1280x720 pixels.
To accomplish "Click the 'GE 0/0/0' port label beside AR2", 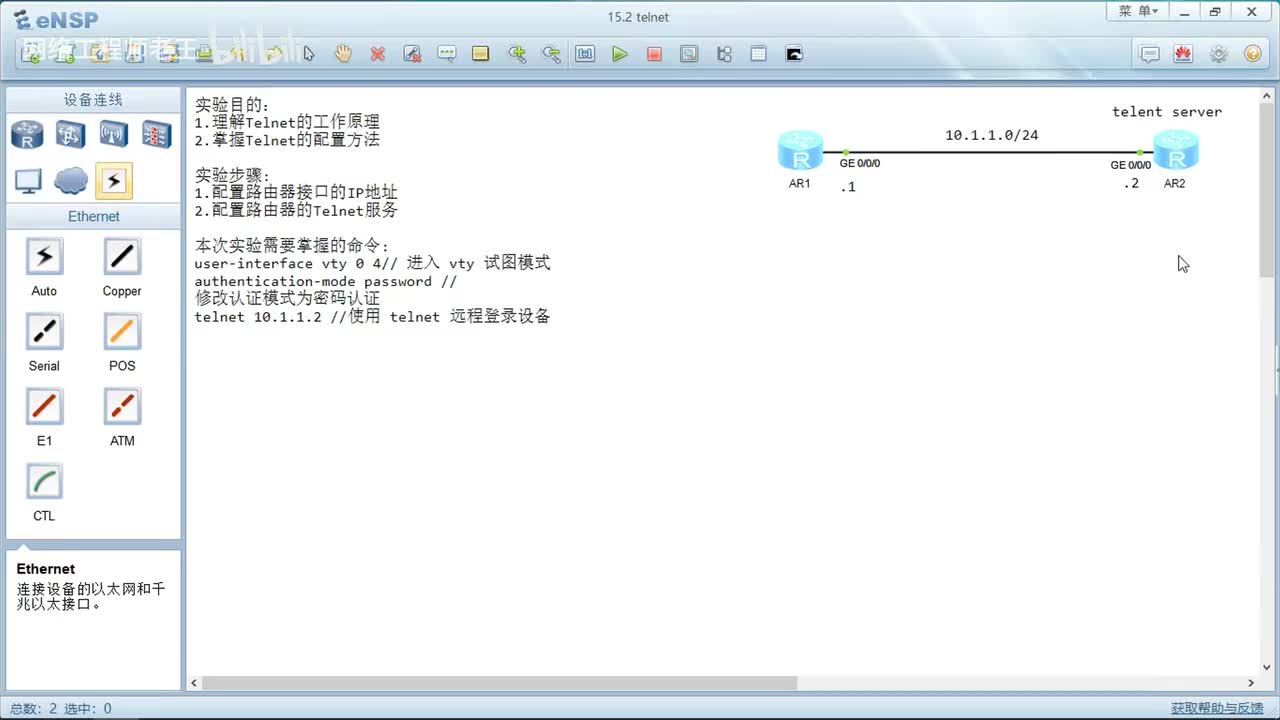I will pyautogui.click(x=1131, y=166).
